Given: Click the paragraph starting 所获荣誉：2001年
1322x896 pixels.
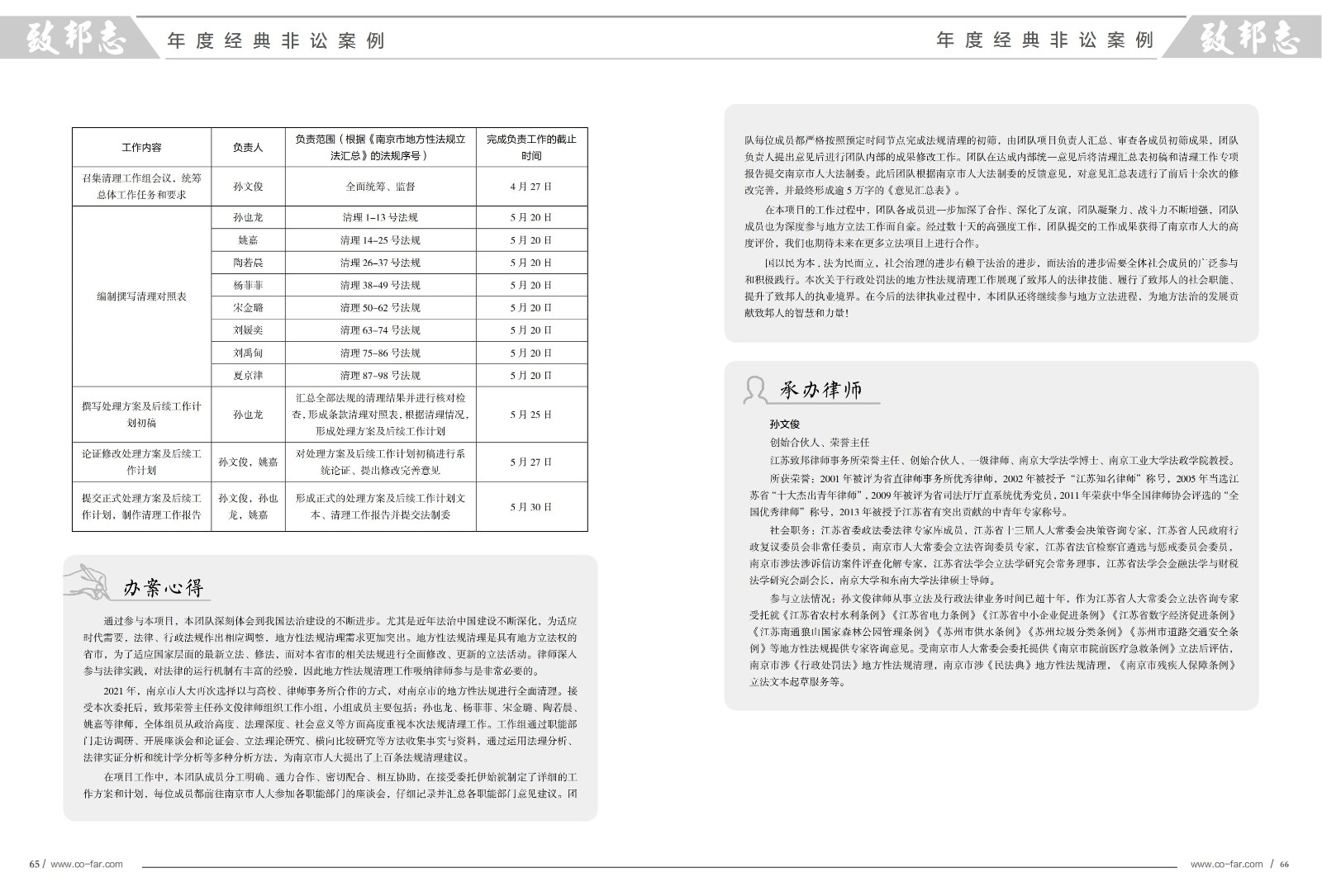Looking at the screenshot, I should [995, 495].
